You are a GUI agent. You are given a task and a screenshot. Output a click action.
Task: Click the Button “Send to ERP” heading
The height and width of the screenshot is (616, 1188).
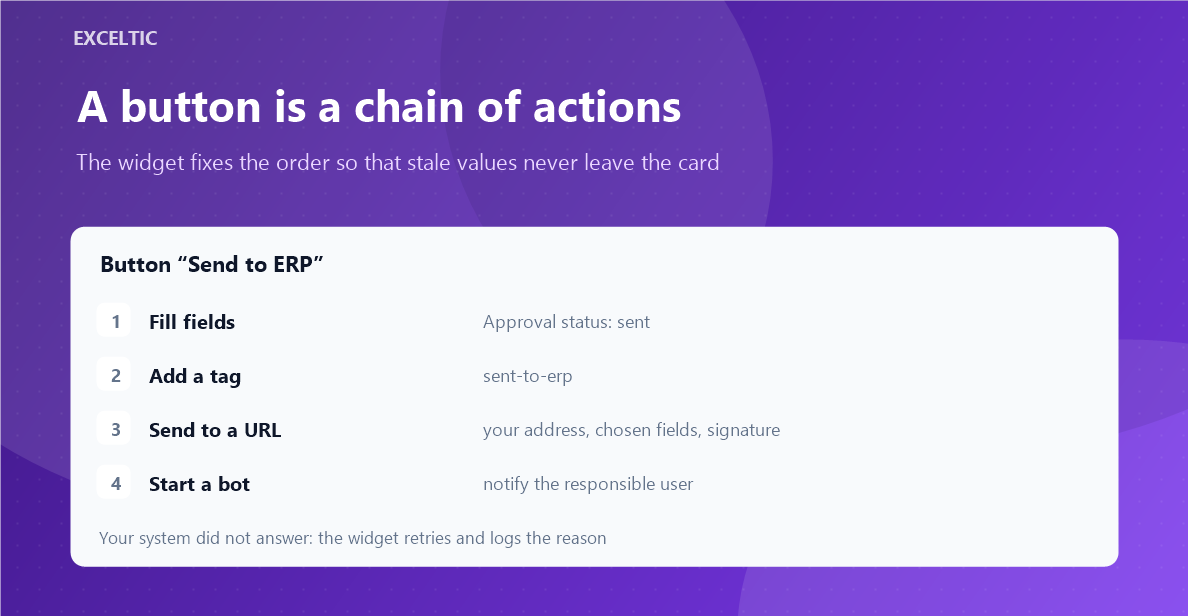tap(212, 264)
